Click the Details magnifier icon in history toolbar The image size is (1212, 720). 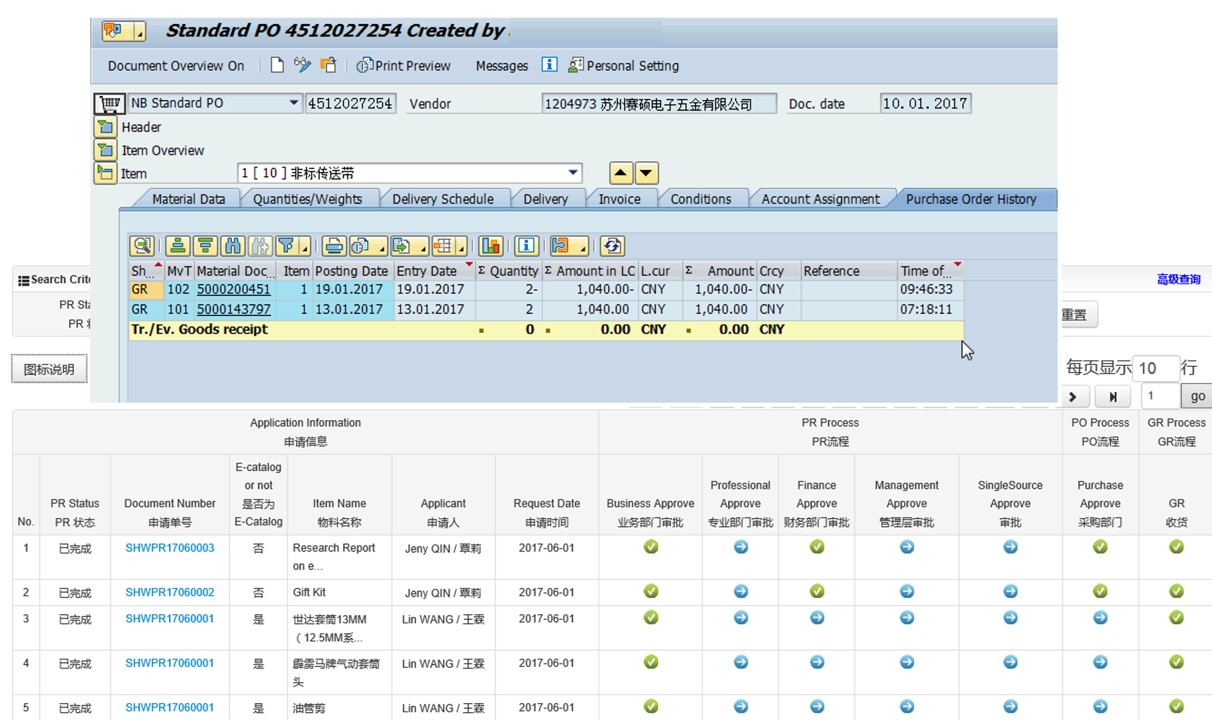tap(142, 245)
